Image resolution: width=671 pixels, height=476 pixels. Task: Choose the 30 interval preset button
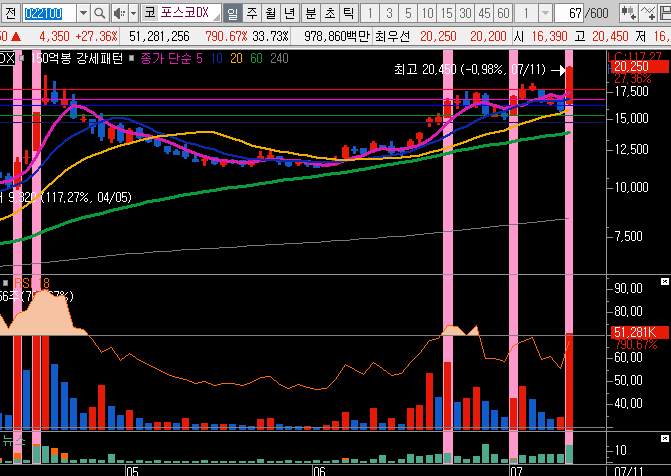[x=465, y=13]
